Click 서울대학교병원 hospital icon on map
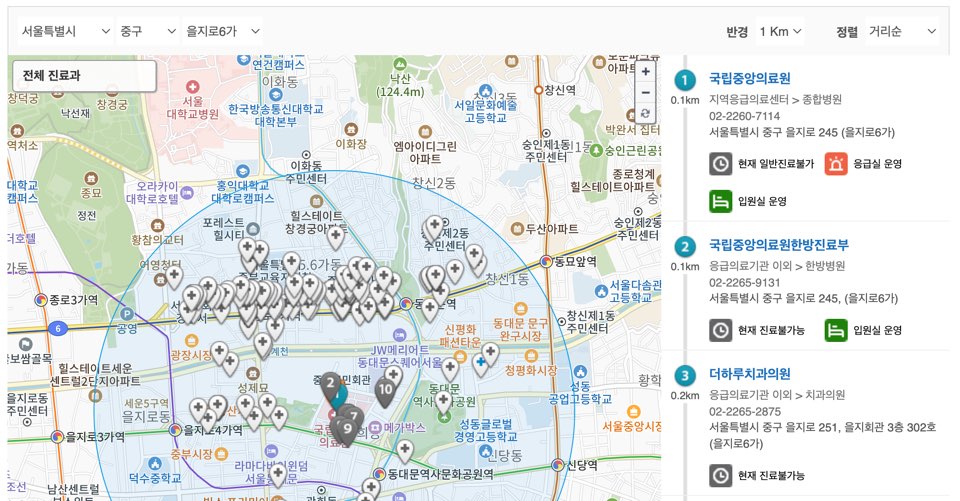 tap(193, 87)
